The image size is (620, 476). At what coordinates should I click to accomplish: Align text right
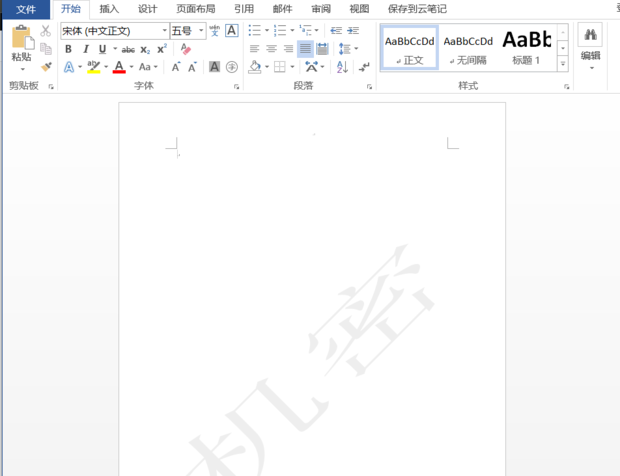point(288,49)
